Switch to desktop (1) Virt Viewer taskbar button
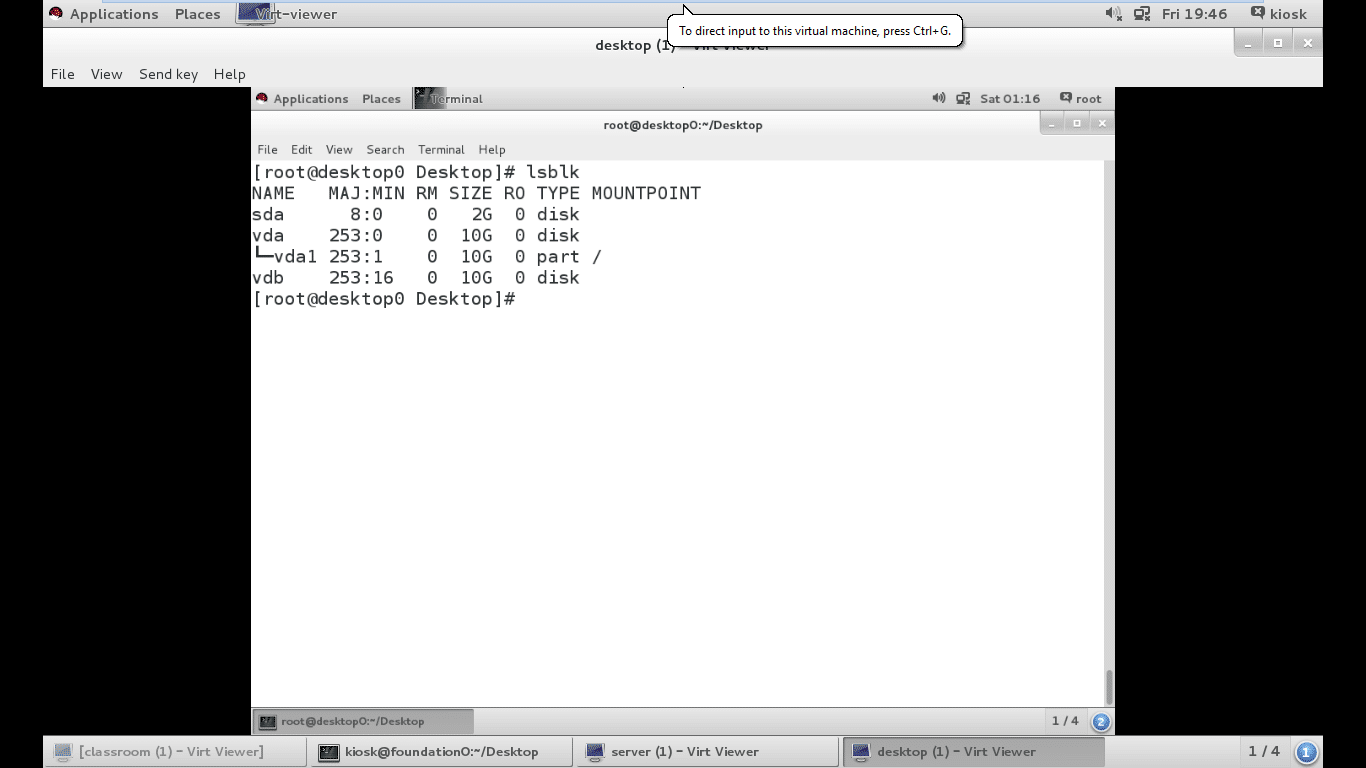Image resolution: width=1366 pixels, height=768 pixels. [975, 752]
